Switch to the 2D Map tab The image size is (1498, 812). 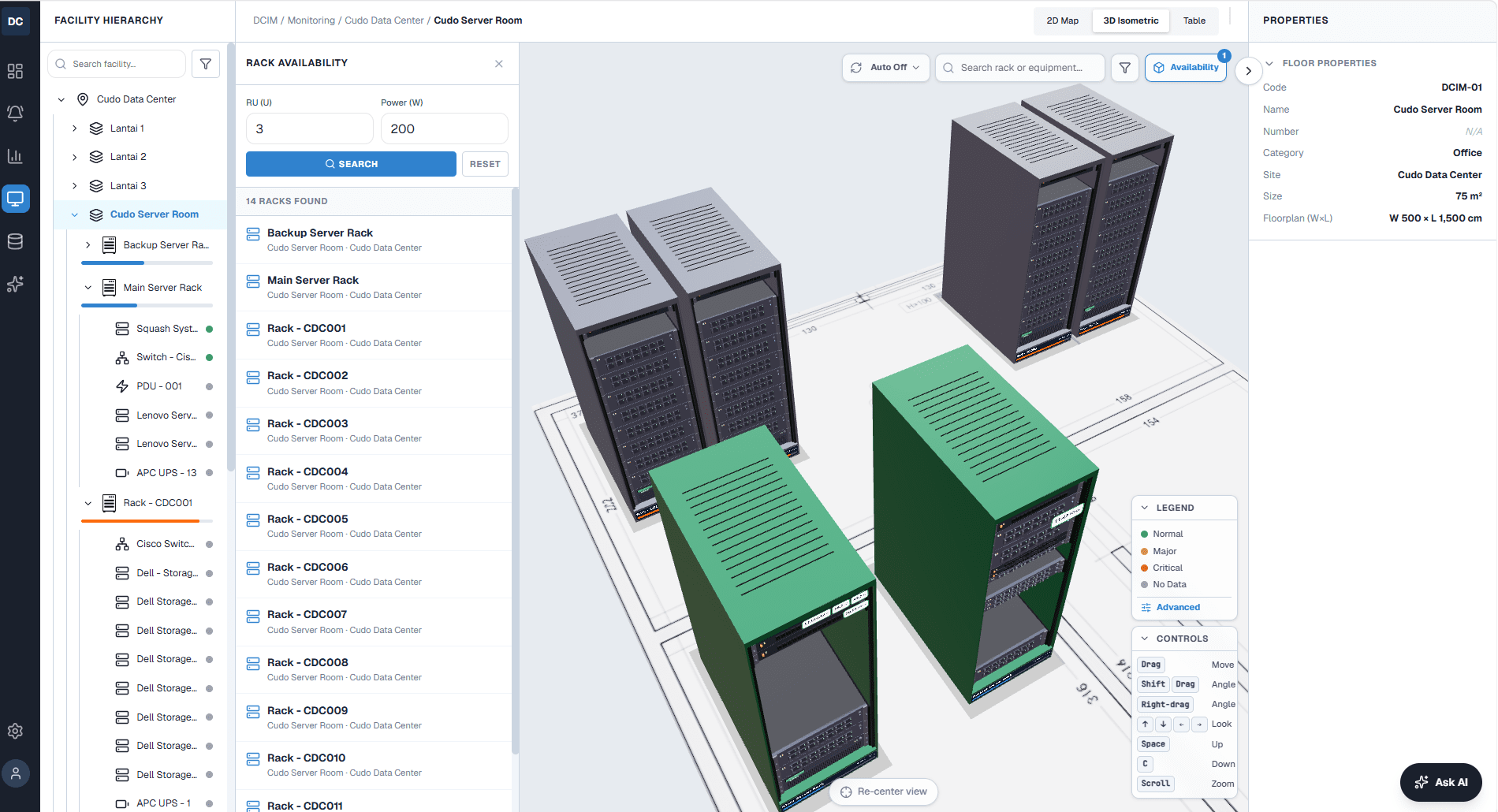tap(1062, 20)
